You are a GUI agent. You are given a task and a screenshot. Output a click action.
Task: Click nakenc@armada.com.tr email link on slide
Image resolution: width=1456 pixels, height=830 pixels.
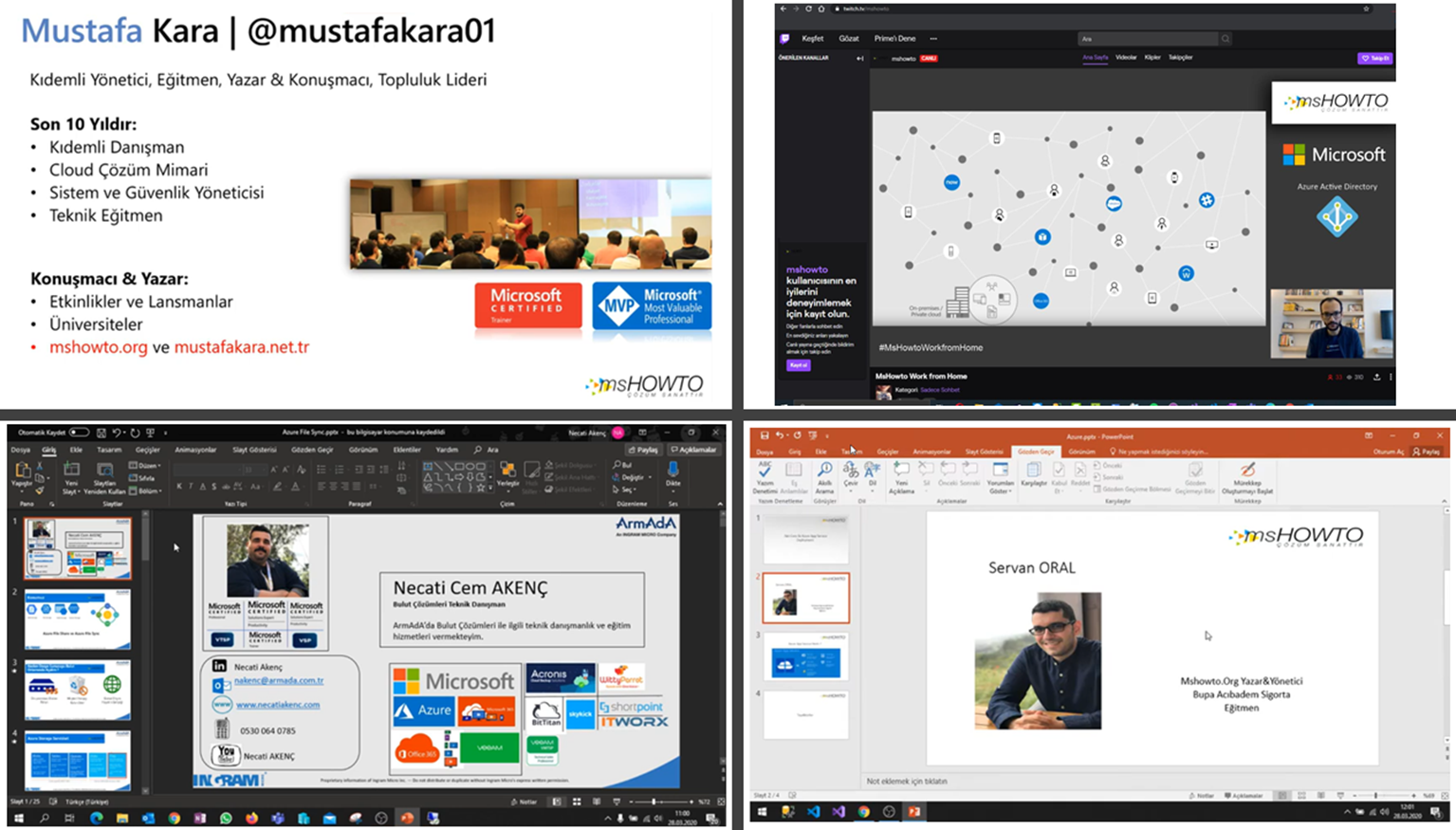click(279, 681)
